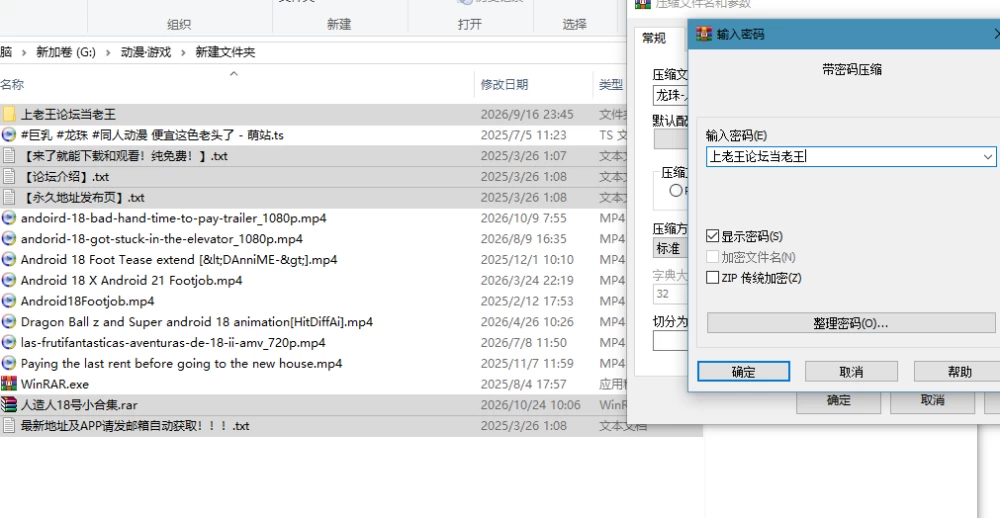This screenshot has height=518, width=1000.
Task: Click the video icon of andorid-18-got-stuck-in-the-elevator_1080p.mp4
Action: 9,239
